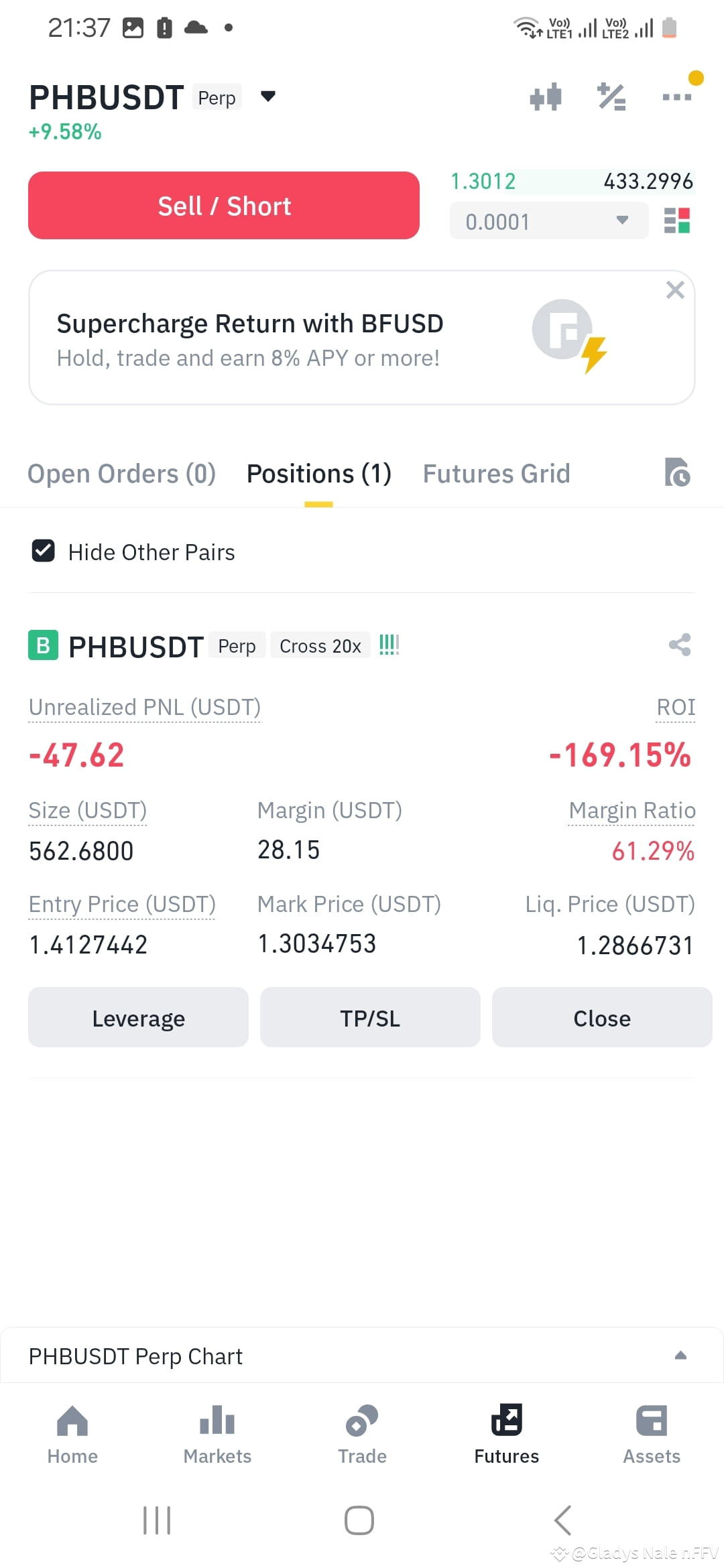Switch the order book layout icon
The height and width of the screenshot is (1568, 724).
[676, 220]
